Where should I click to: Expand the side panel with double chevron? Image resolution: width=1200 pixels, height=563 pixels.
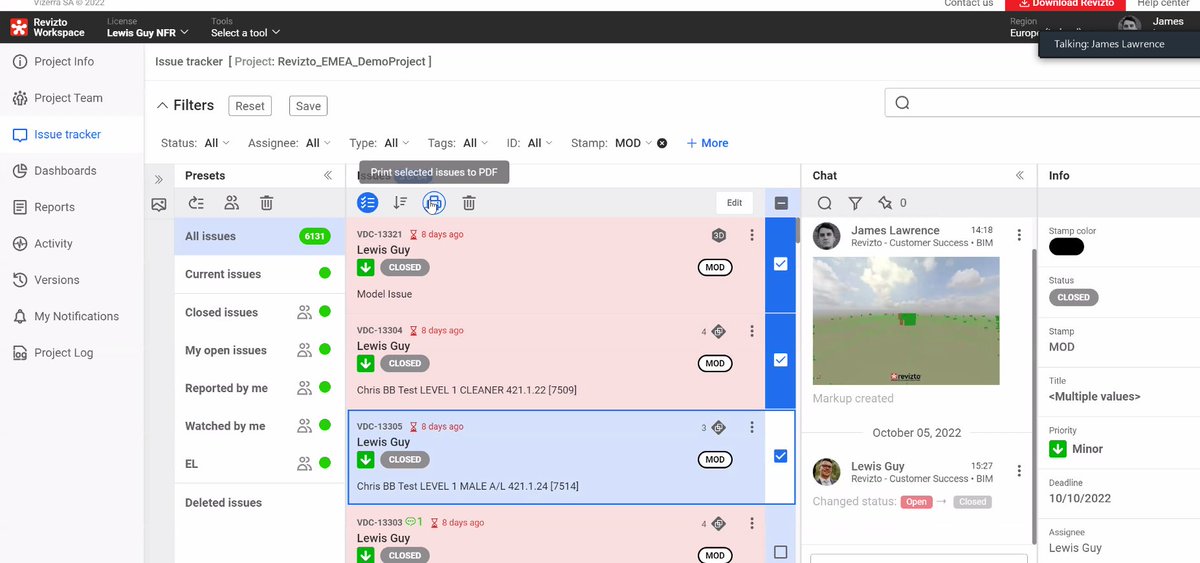tap(158, 179)
